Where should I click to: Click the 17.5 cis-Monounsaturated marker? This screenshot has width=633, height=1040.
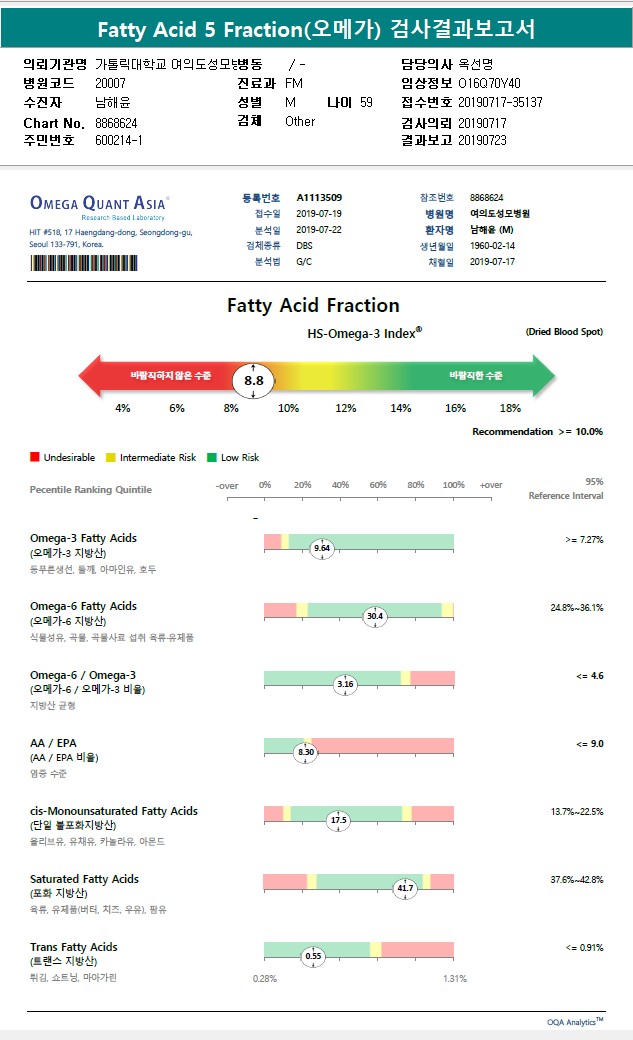pos(339,820)
